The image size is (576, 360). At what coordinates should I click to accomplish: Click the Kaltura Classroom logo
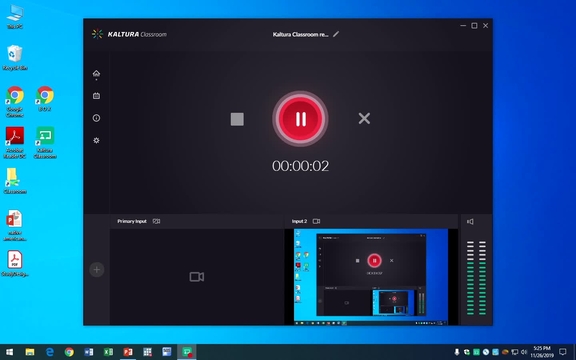tap(129, 34)
